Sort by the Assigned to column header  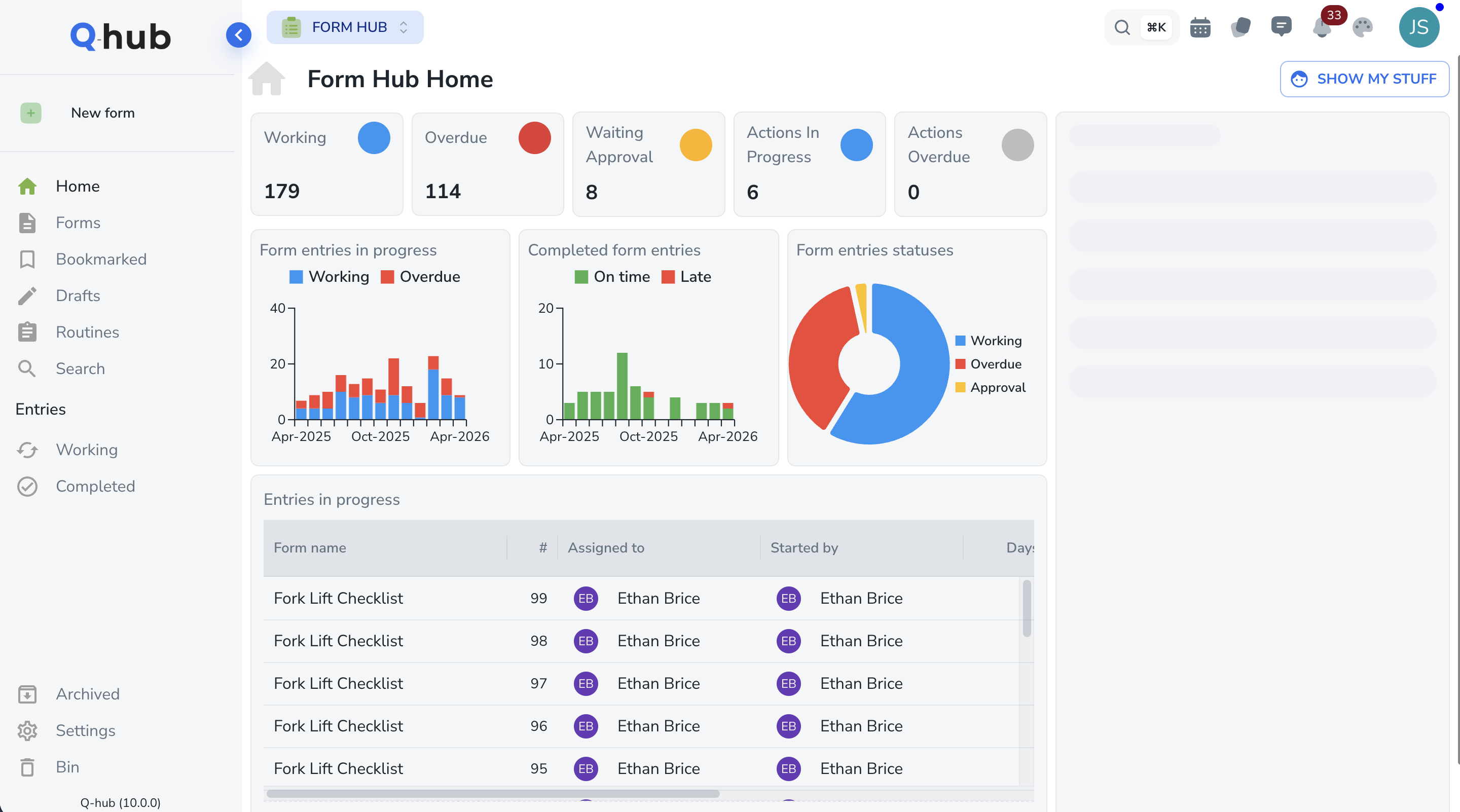click(606, 547)
